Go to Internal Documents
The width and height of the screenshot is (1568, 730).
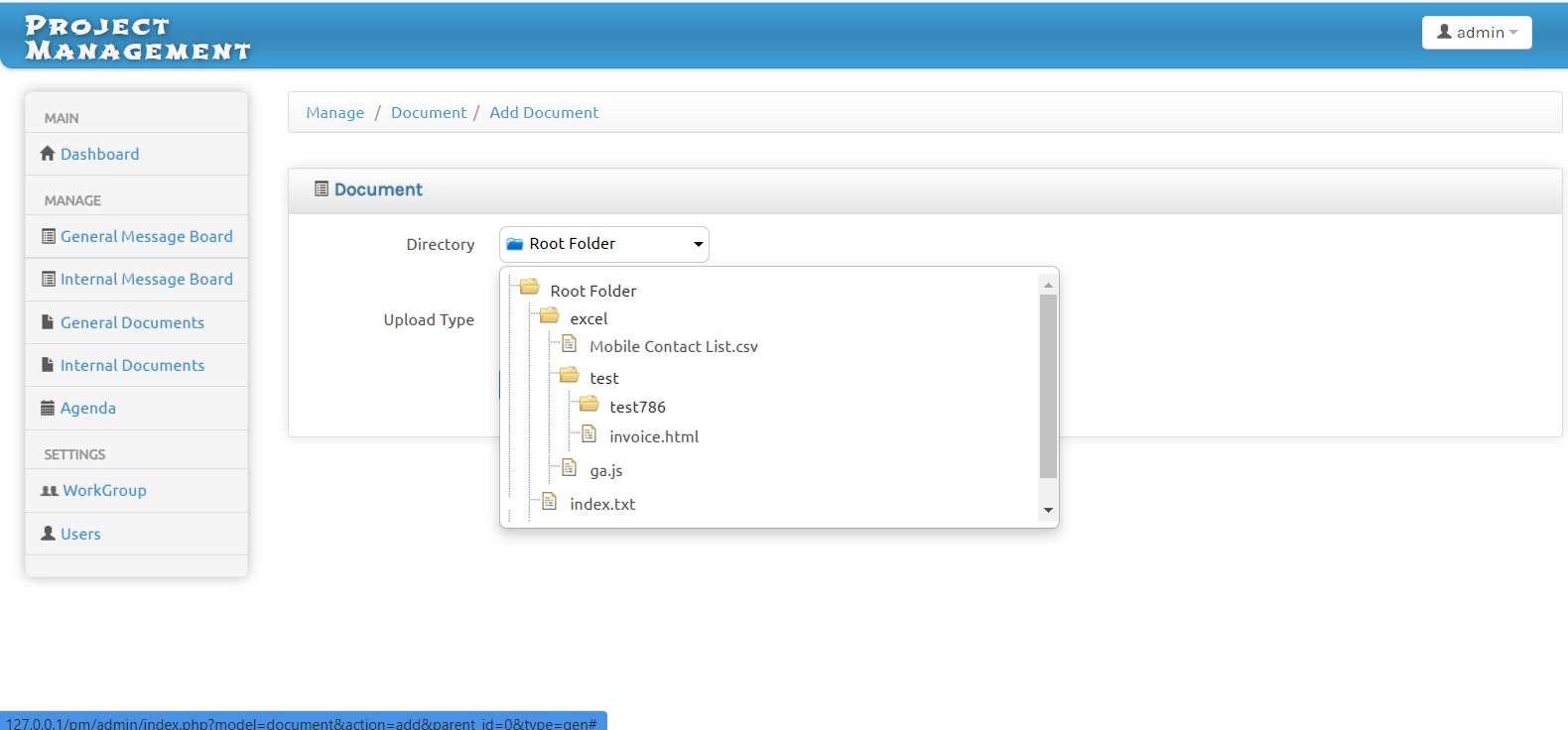(x=132, y=365)
